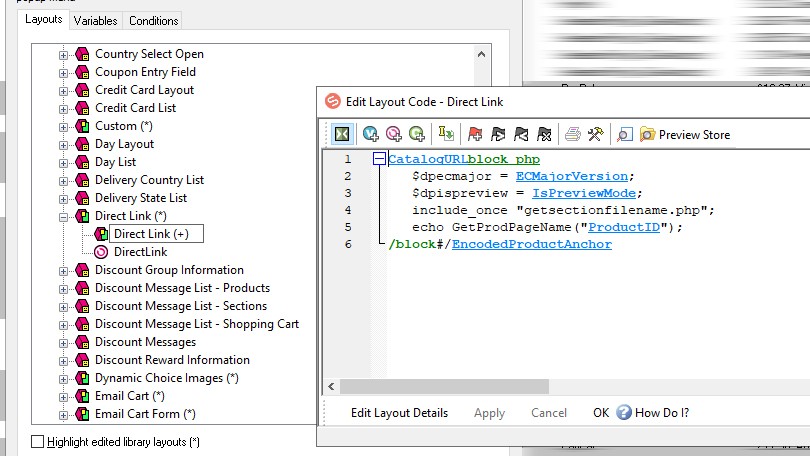Click the green X icon in the code toolbar
Screen dimensions: 810x456
343,134
